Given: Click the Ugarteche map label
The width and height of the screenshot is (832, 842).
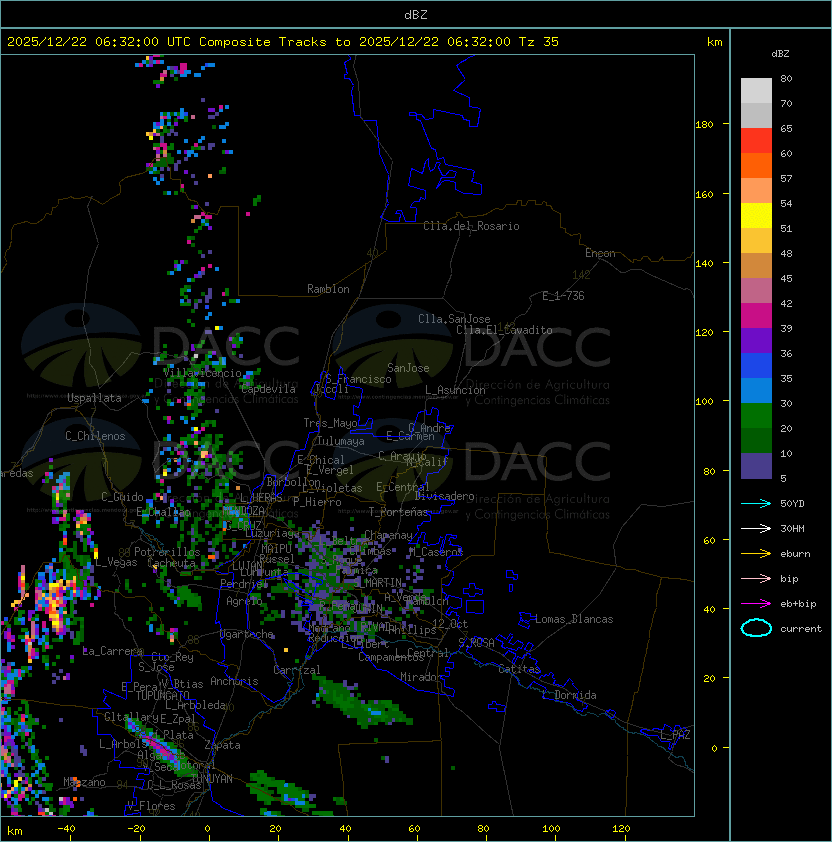Looking at the screenshot, I should (247, 634).
